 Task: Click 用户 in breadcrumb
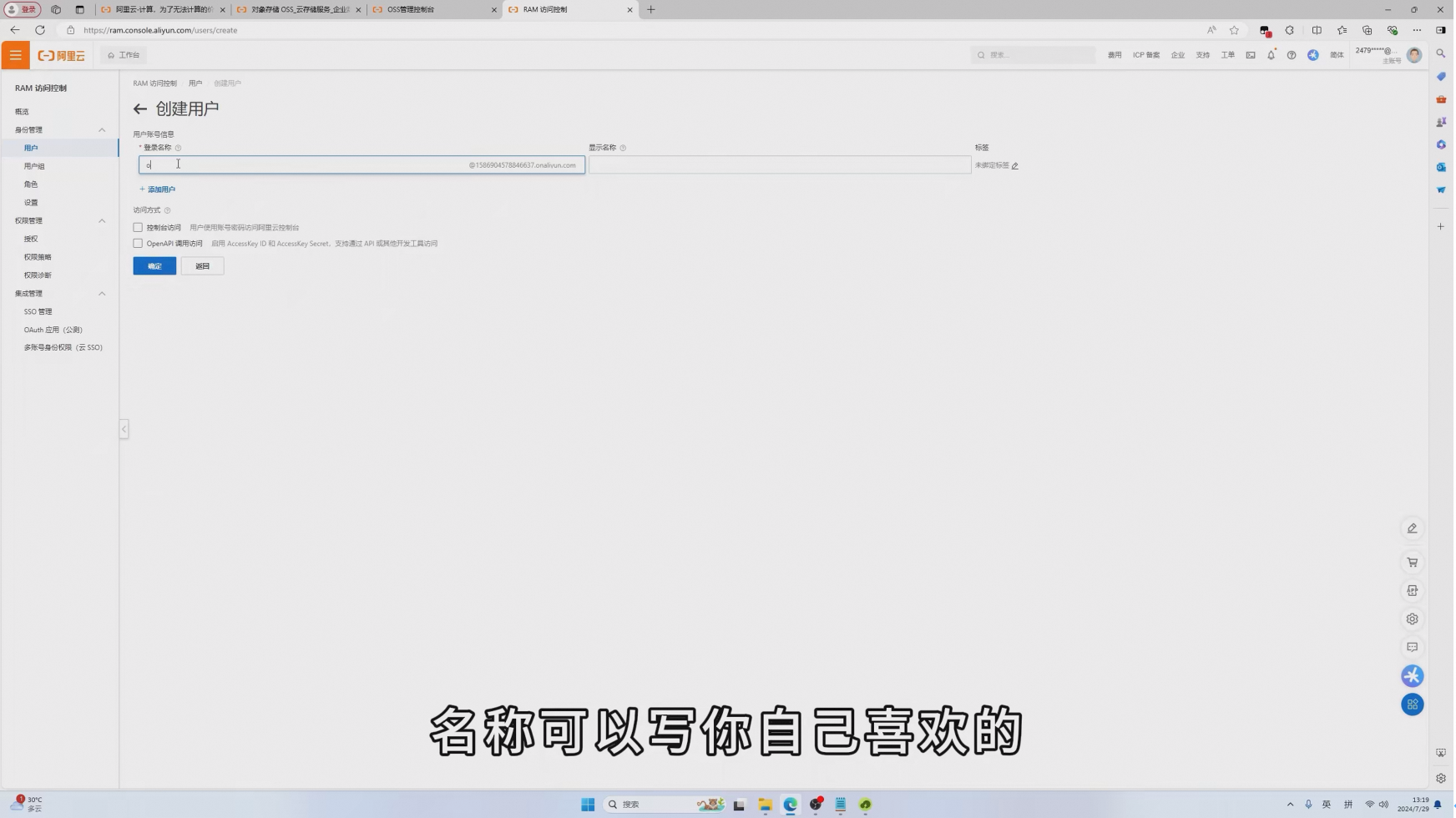click(195, 83)
